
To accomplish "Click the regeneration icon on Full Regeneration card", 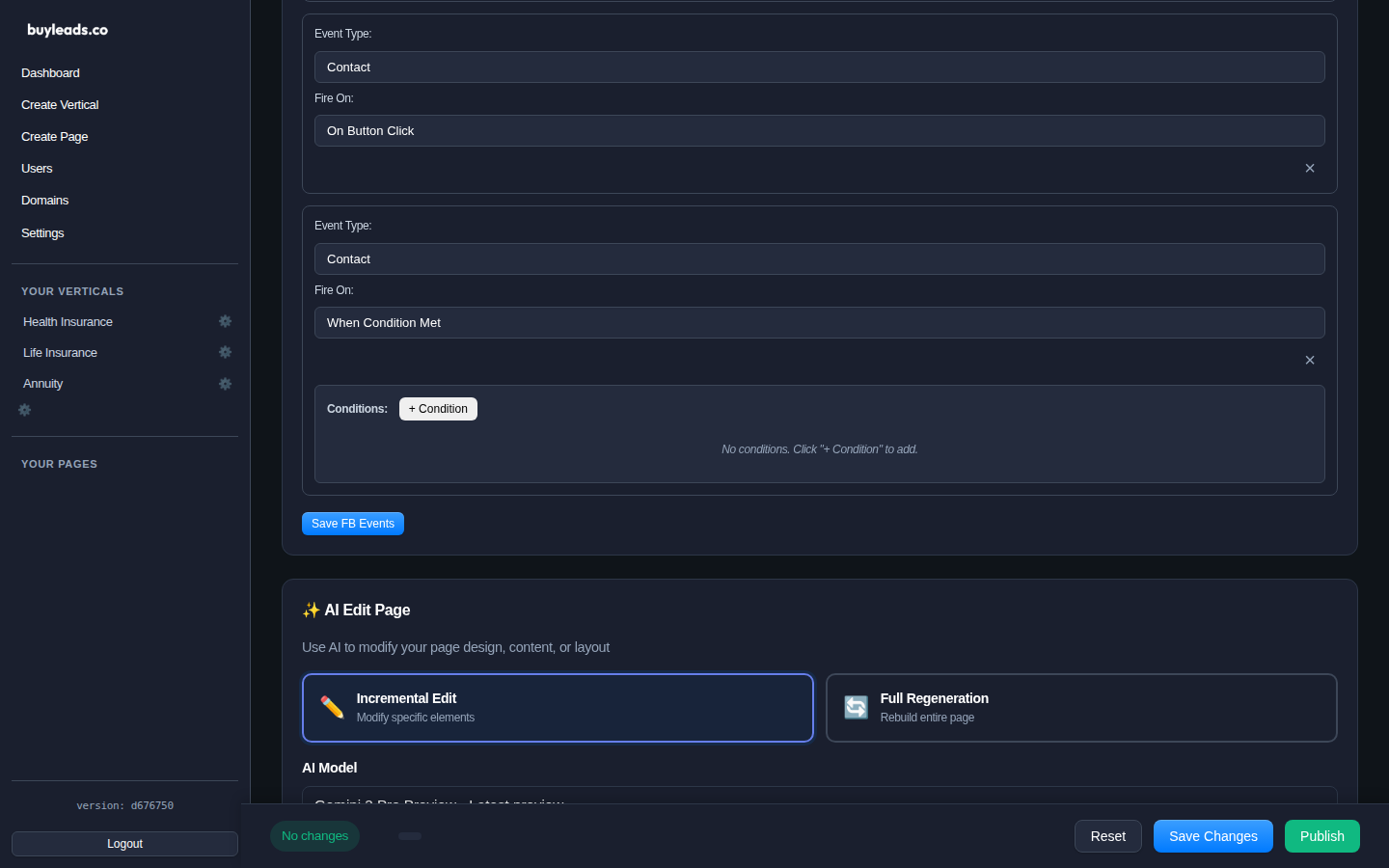I will 856,707.
